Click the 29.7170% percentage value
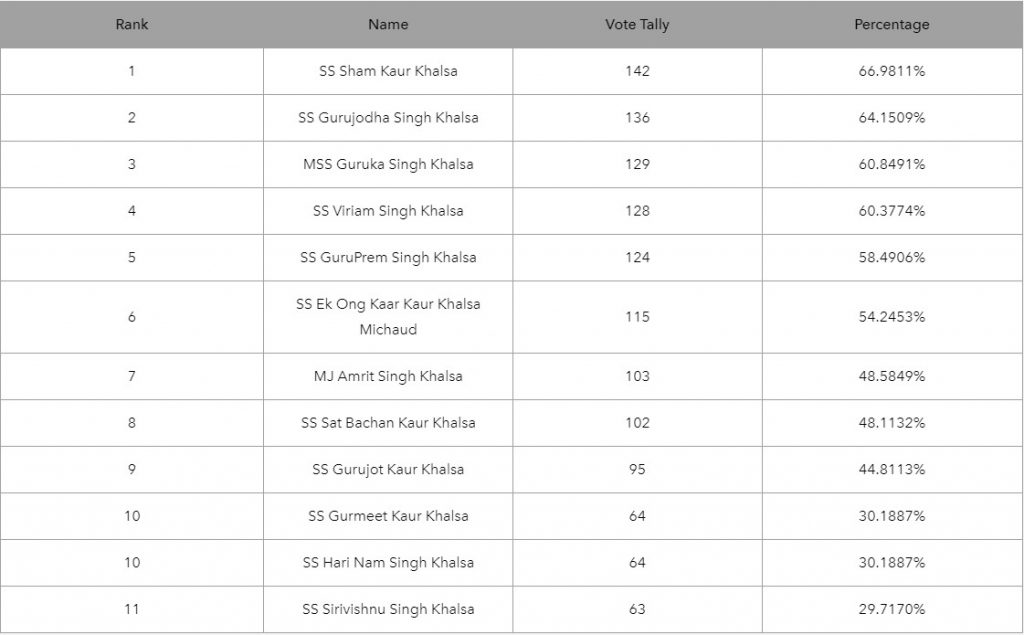1024x635 pixels. coord(891,609)
